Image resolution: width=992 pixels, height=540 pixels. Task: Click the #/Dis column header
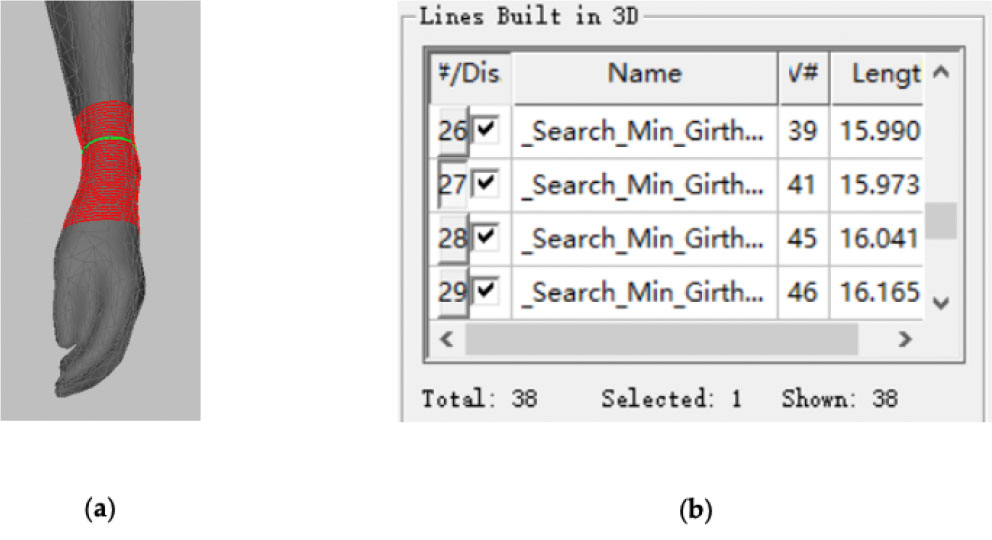click(470, 74)
